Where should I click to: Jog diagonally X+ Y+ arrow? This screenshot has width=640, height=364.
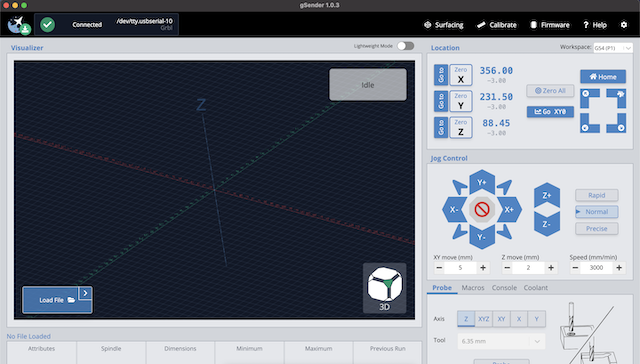tap(504, 187)
